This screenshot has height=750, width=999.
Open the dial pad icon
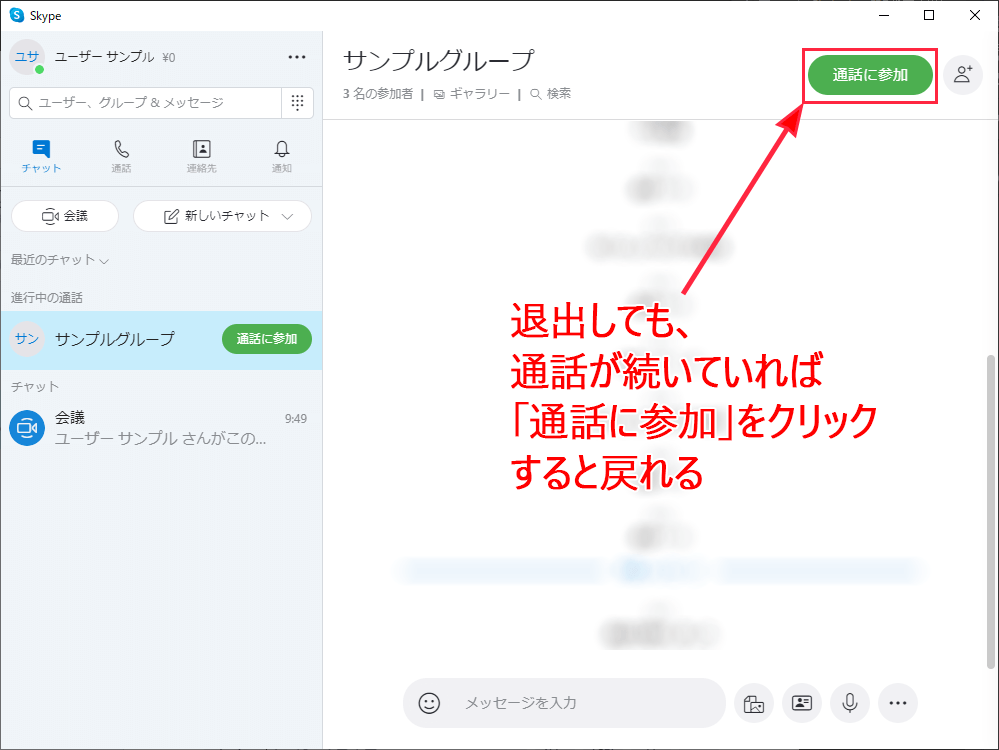click(297, 102)
